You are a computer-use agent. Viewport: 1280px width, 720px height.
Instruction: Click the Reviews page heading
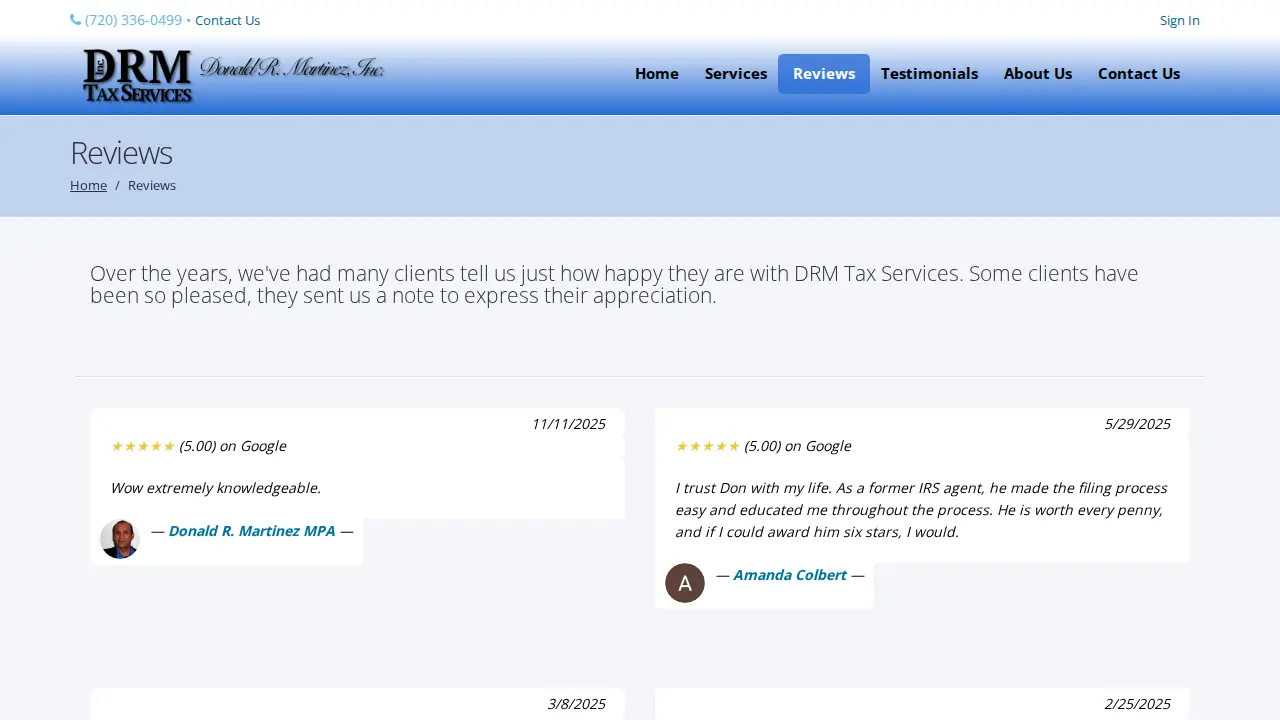121,153
